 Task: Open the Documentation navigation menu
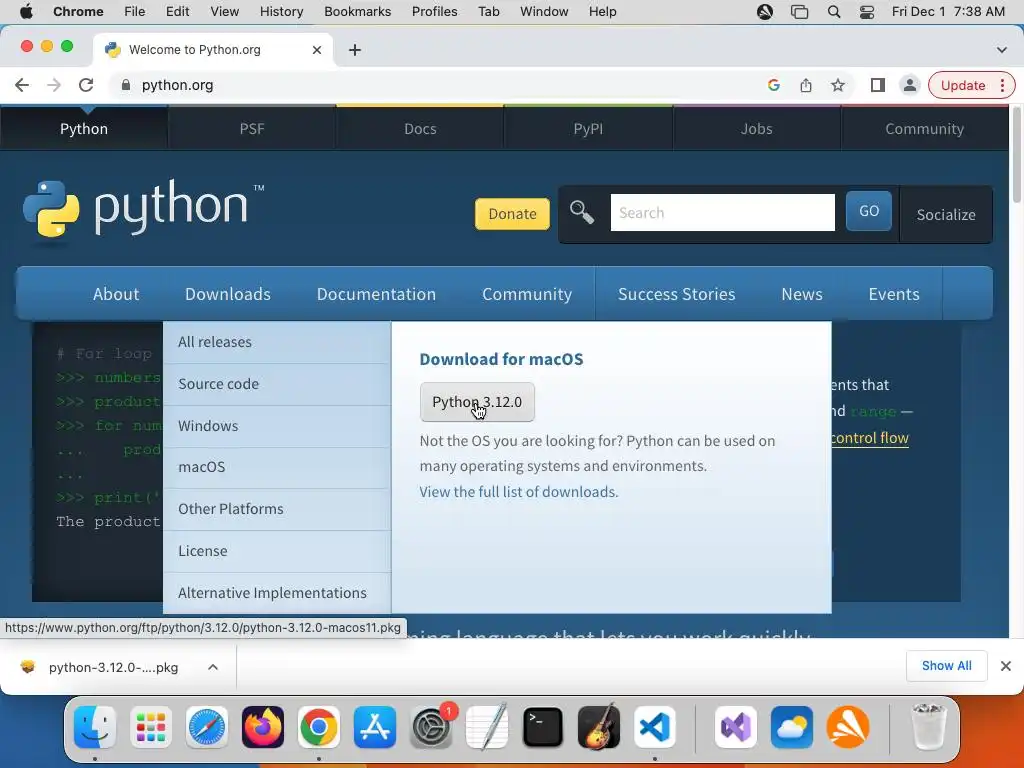click(376, 294)
